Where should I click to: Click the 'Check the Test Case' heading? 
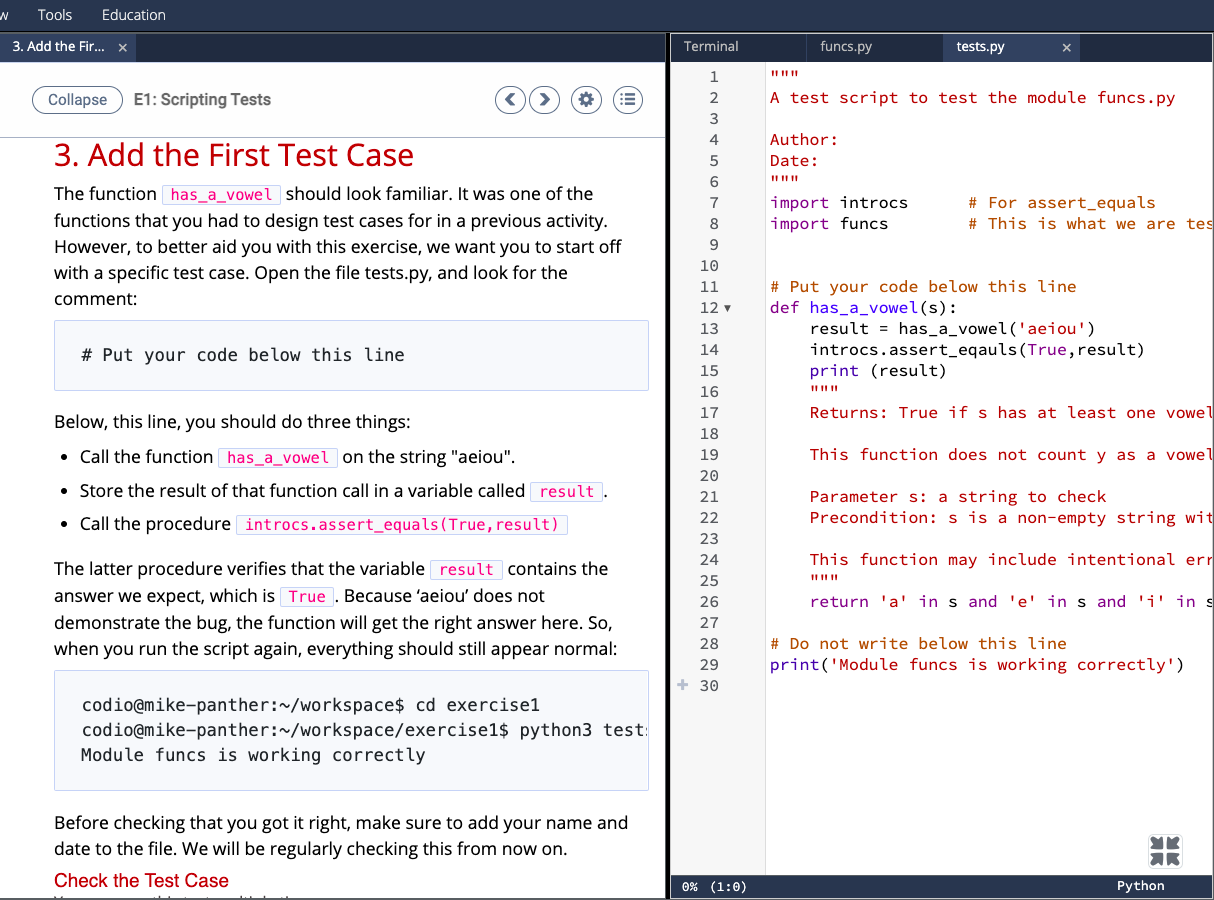pos(141,880)
